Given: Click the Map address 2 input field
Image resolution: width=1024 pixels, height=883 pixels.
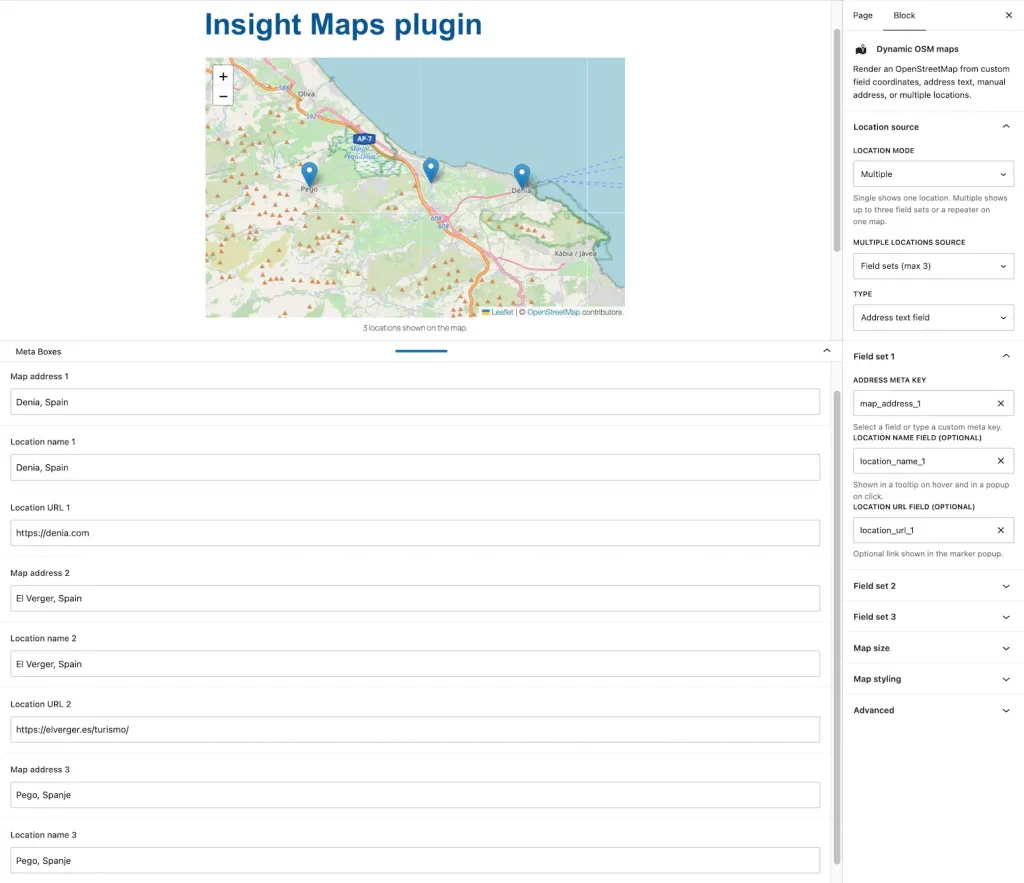Looking at the screenshot, I should point(415,598).
